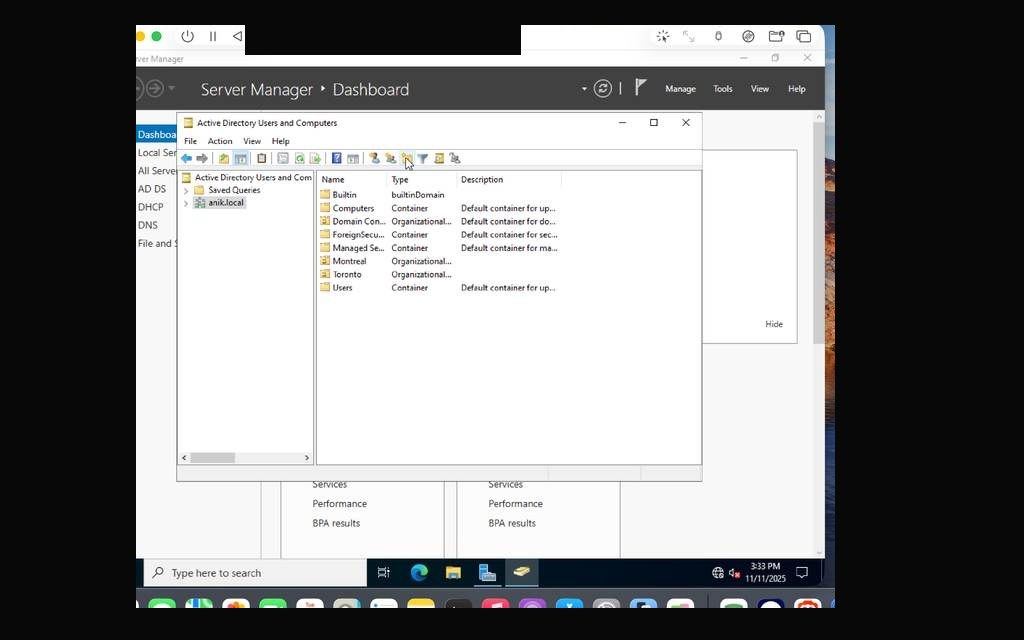This screenshot has width=1024, height=640.
Task: Select DHCP in Server Manager sidebar
Action: (x=150, y=207)
